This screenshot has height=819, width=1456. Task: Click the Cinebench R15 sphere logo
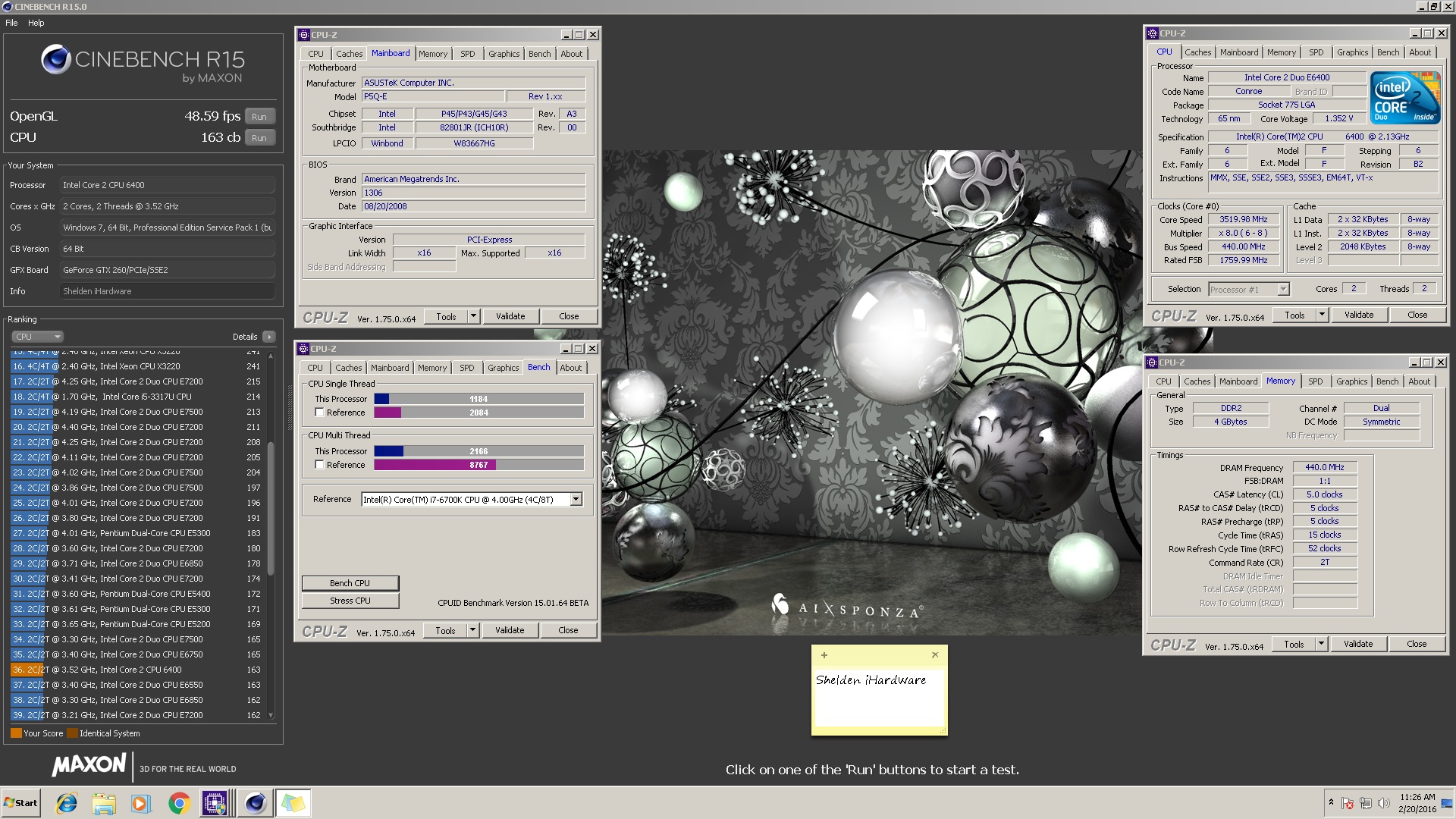(56, 59)
